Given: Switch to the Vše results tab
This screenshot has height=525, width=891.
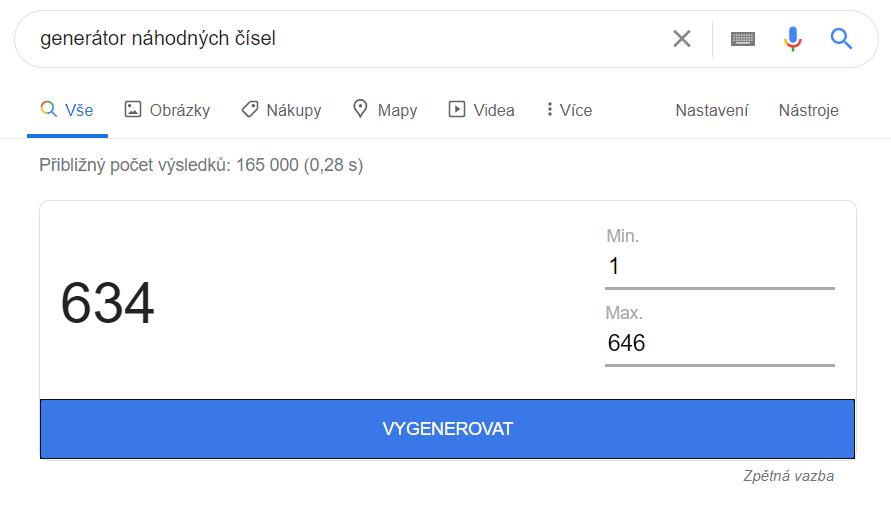Looking at the screenshot, I should (x=68, y=110).
